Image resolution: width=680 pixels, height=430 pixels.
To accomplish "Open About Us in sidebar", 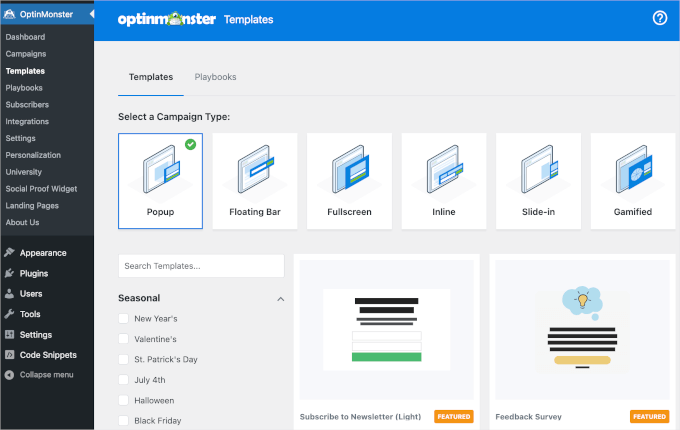I will pos(22,222).
